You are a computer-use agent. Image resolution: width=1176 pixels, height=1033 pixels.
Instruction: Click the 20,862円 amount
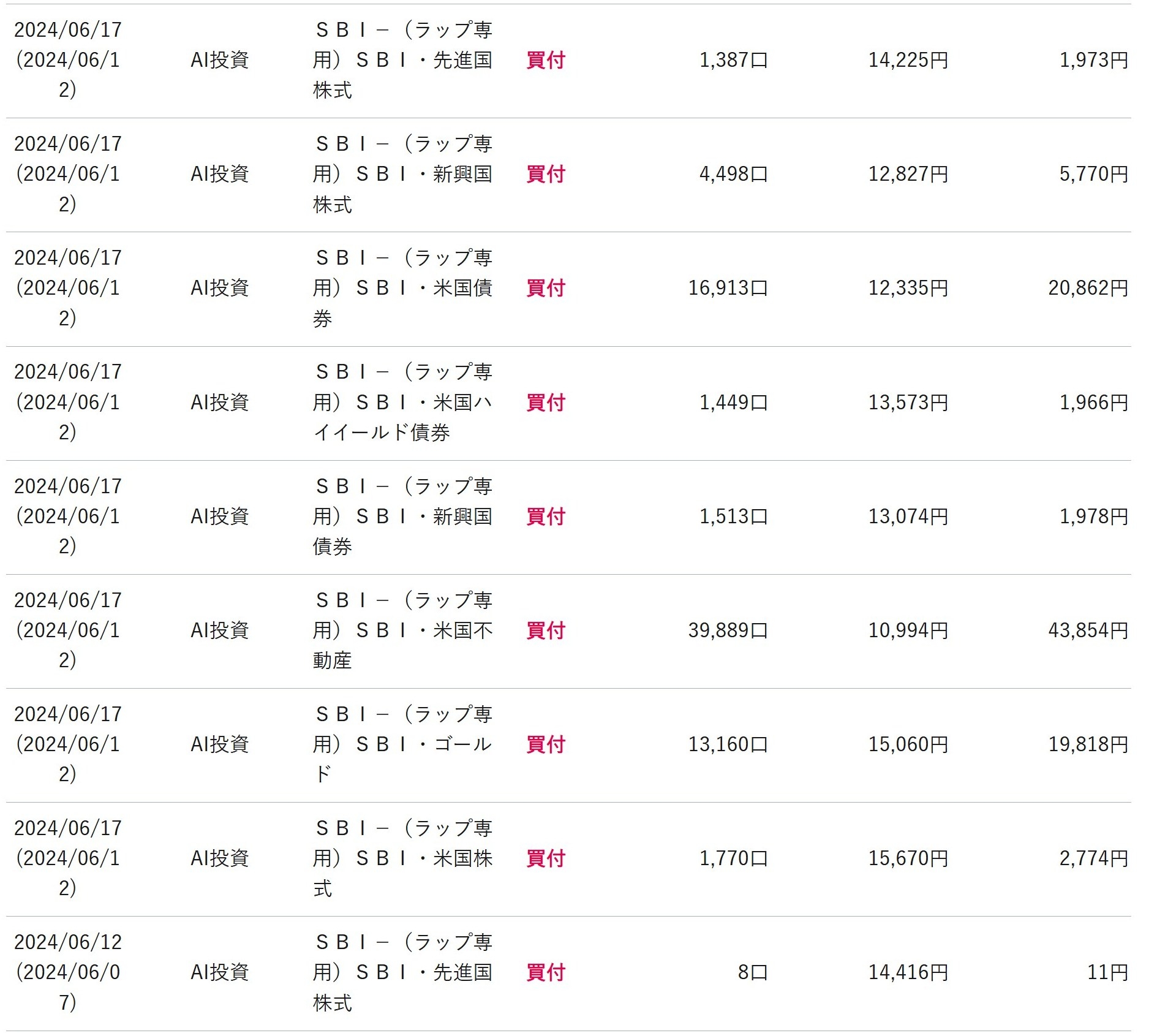point(1088,288)
